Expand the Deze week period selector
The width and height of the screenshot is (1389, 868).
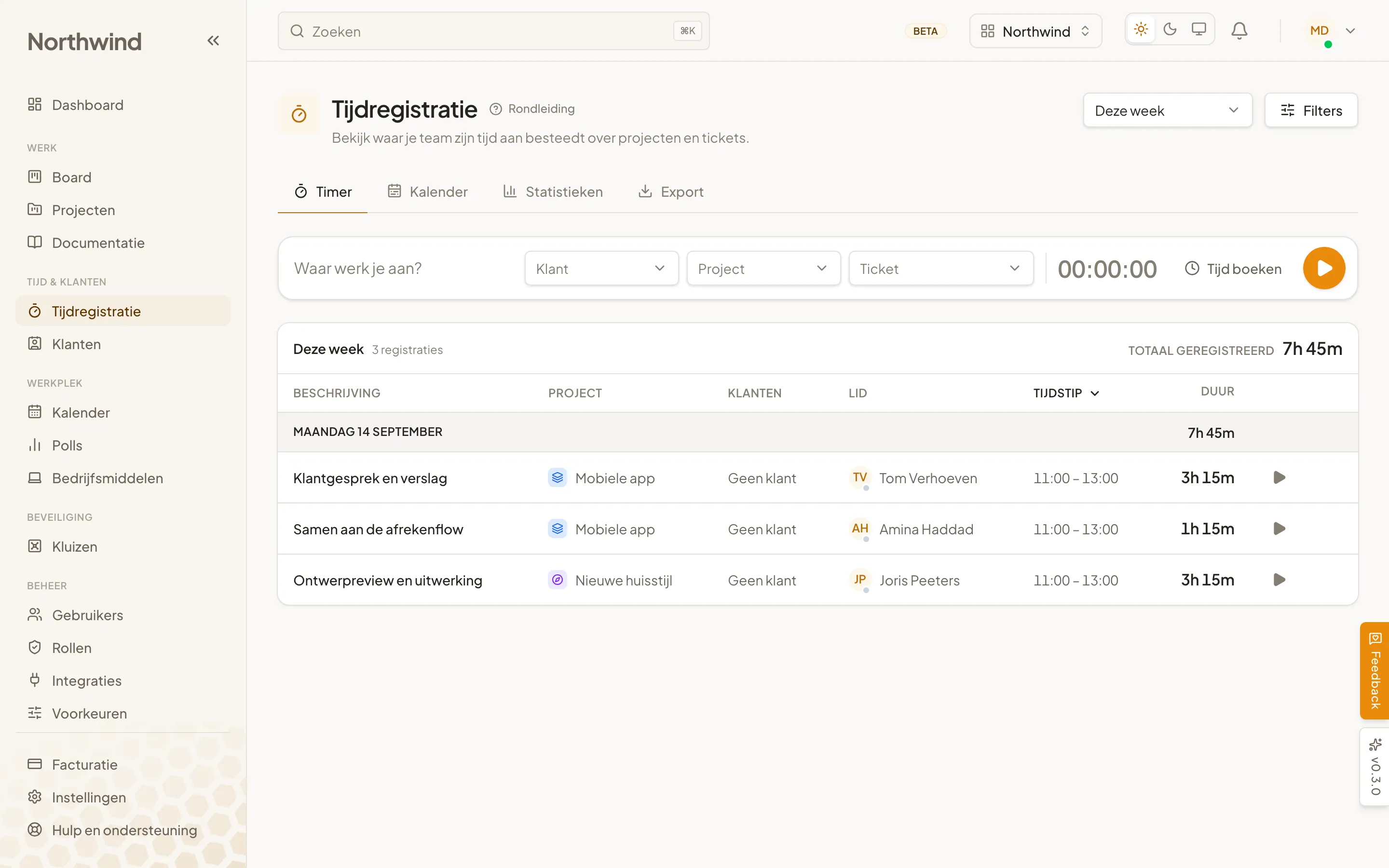click(x=1168, y=110)
